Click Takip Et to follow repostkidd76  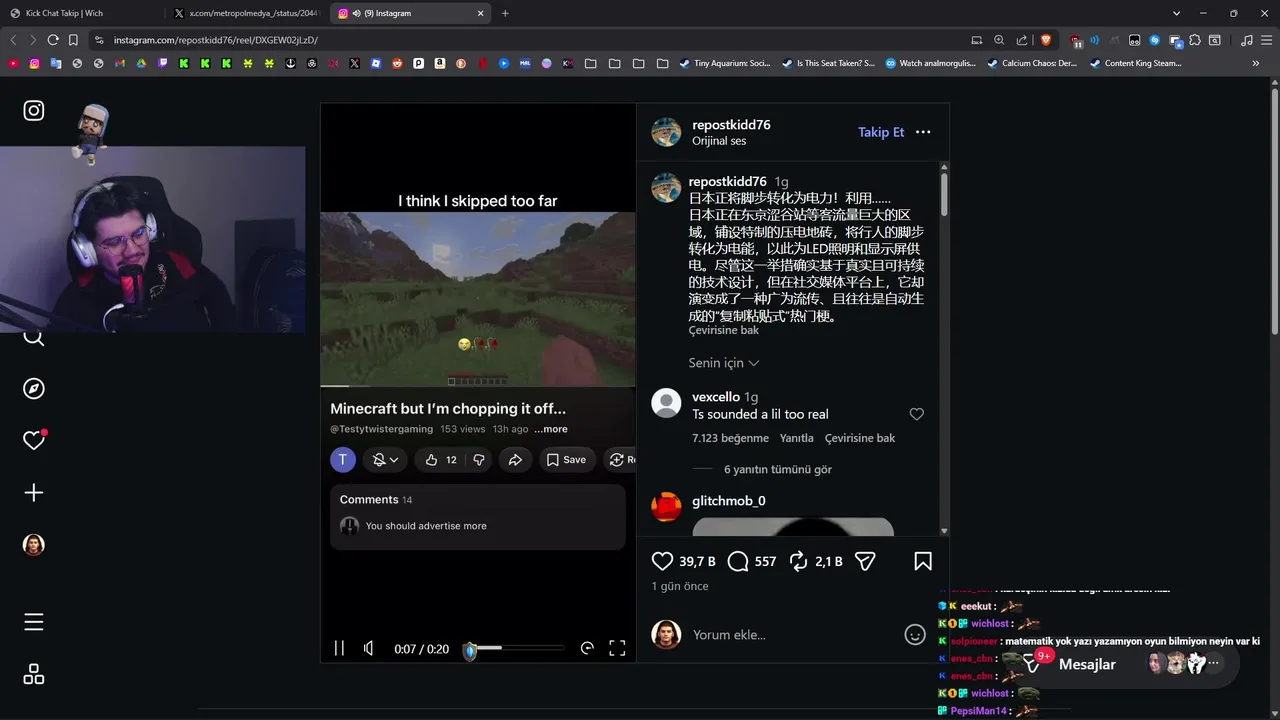[x=881, y=132]
